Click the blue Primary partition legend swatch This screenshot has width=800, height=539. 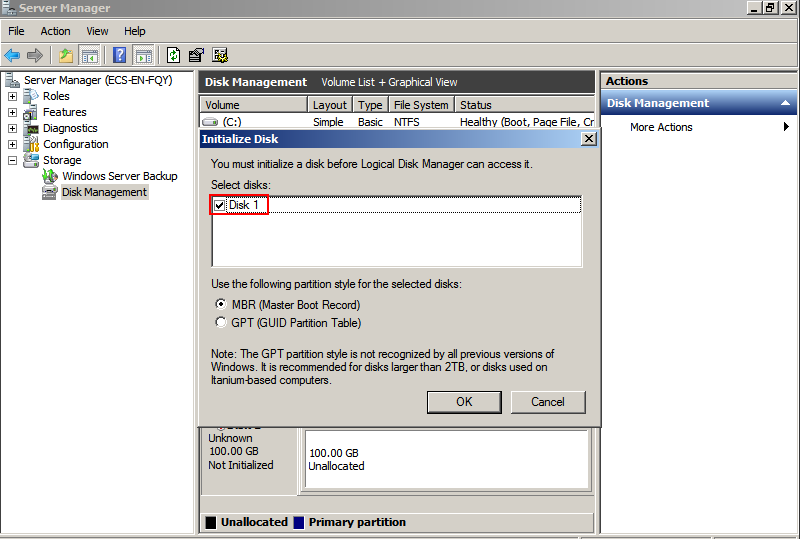[x=299, y=523]
